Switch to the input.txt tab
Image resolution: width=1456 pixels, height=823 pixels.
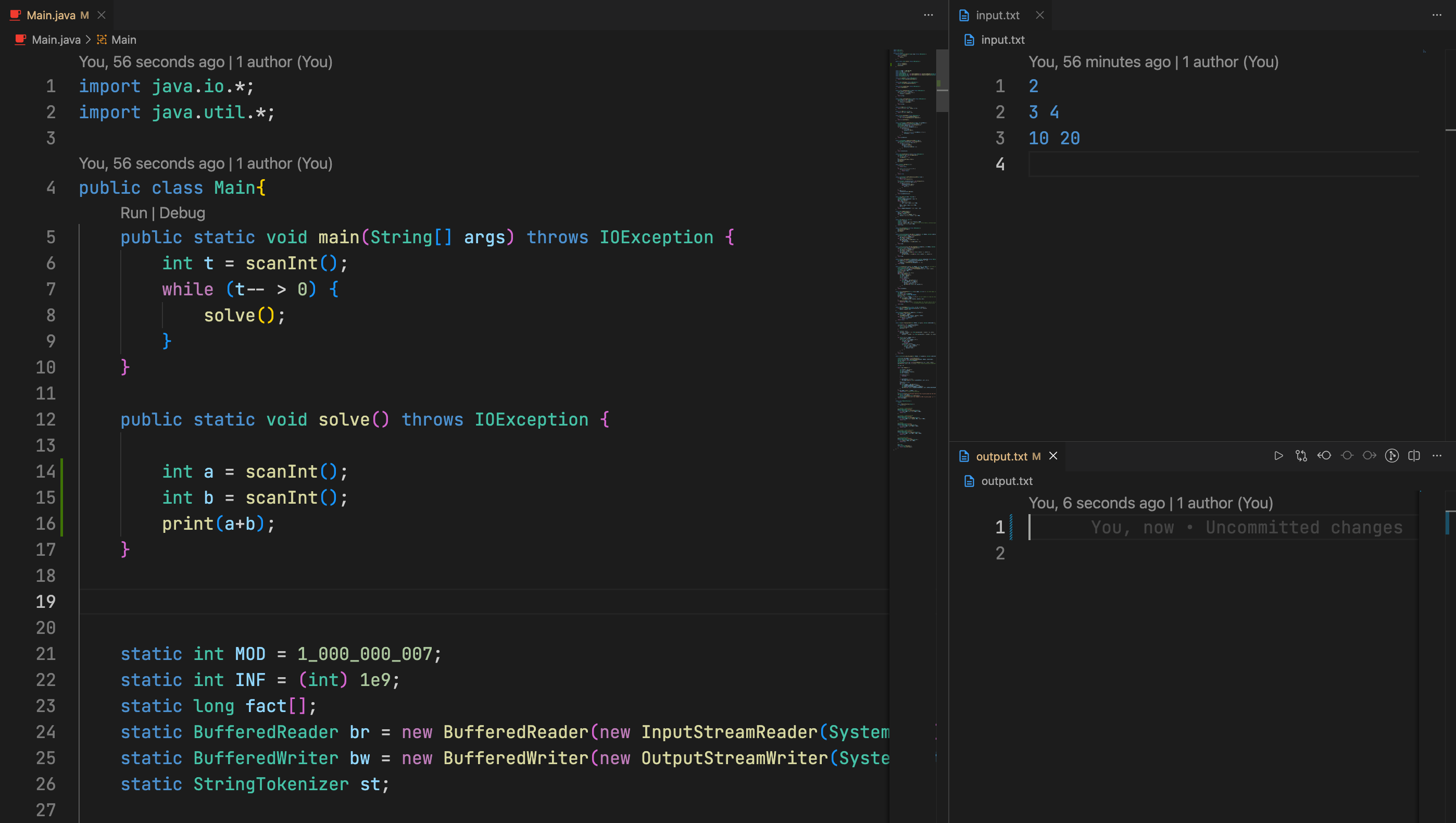[x=997, y=15]
